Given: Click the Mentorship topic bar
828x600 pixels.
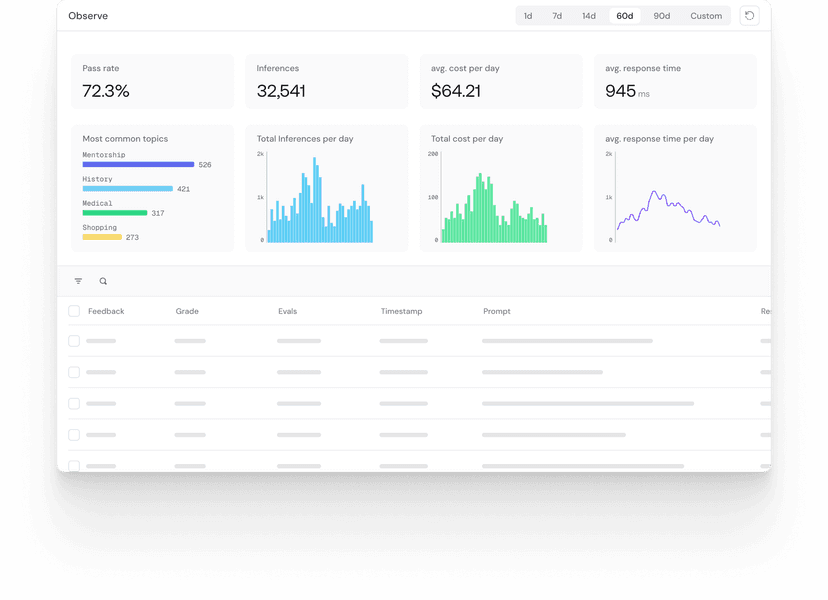Looking at the screenshot, I should pos(138,164).
